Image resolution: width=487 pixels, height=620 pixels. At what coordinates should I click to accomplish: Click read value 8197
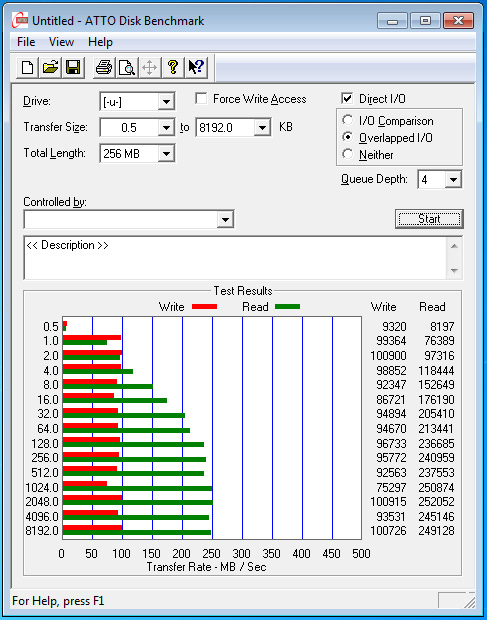pos(442,327)
